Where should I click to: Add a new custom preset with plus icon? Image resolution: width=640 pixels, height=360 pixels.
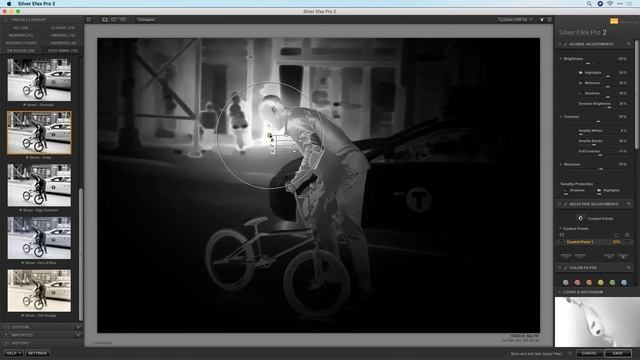click(x=78, y=327)
